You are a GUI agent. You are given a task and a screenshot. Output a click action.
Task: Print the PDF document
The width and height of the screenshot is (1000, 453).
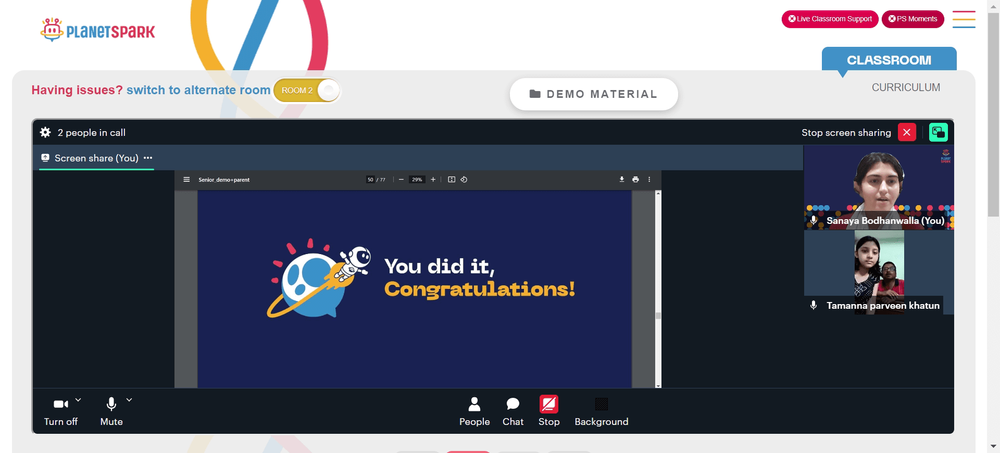point(635,180)
